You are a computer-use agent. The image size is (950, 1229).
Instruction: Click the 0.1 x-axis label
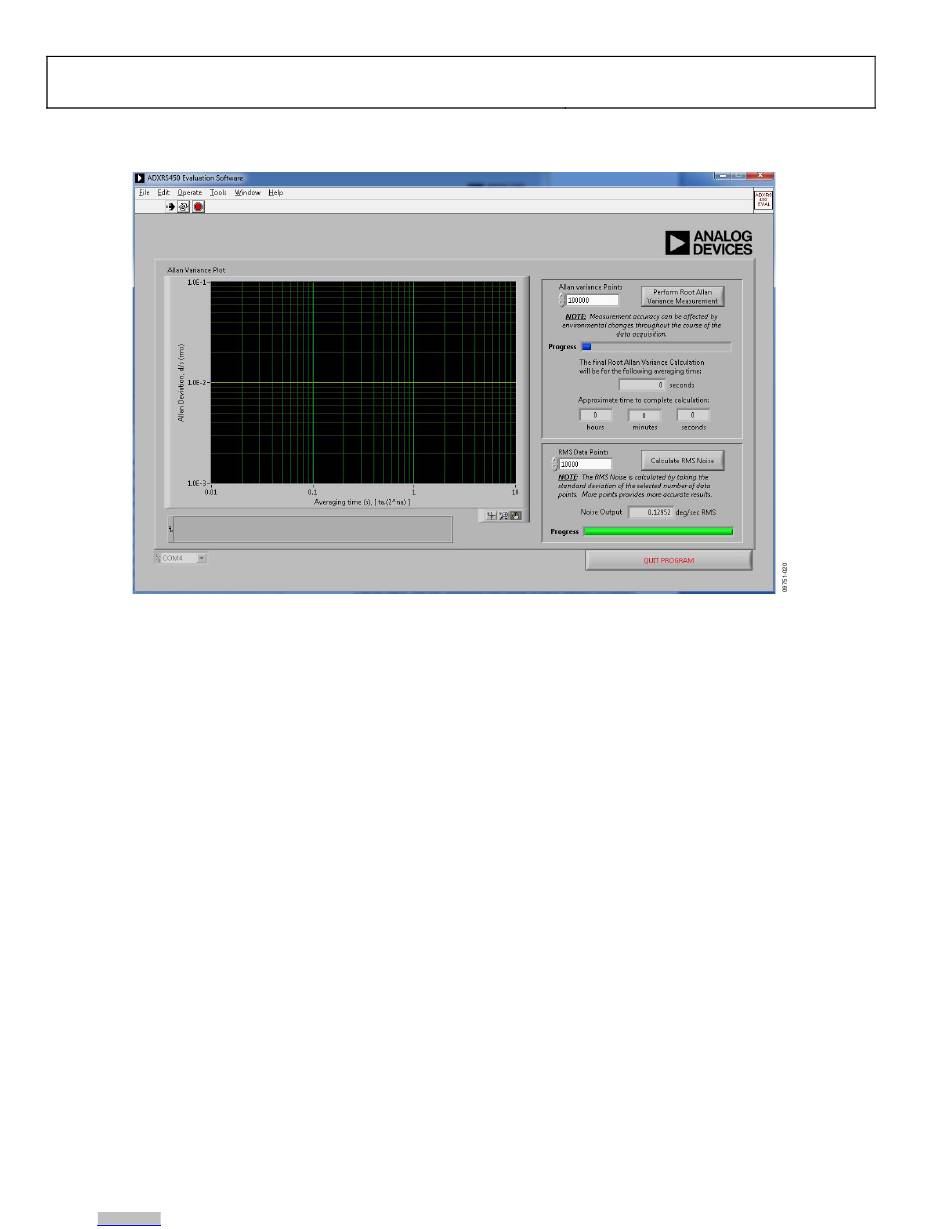coord(313,492)
